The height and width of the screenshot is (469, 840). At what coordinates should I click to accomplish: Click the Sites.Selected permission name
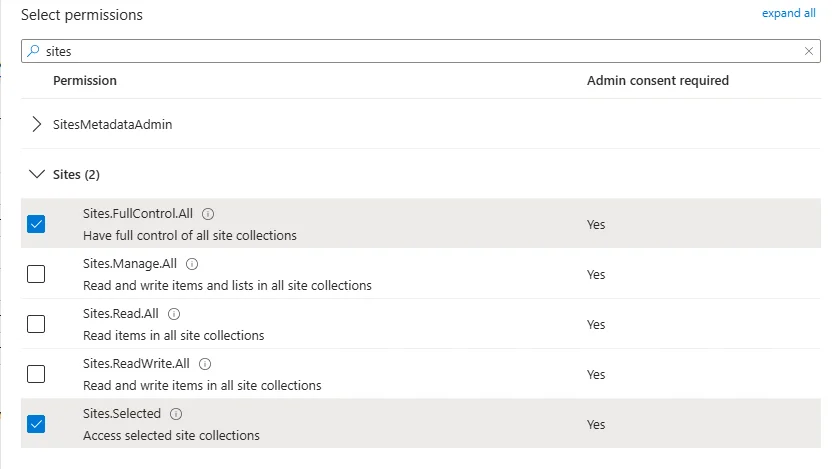[x=122, y=413]
